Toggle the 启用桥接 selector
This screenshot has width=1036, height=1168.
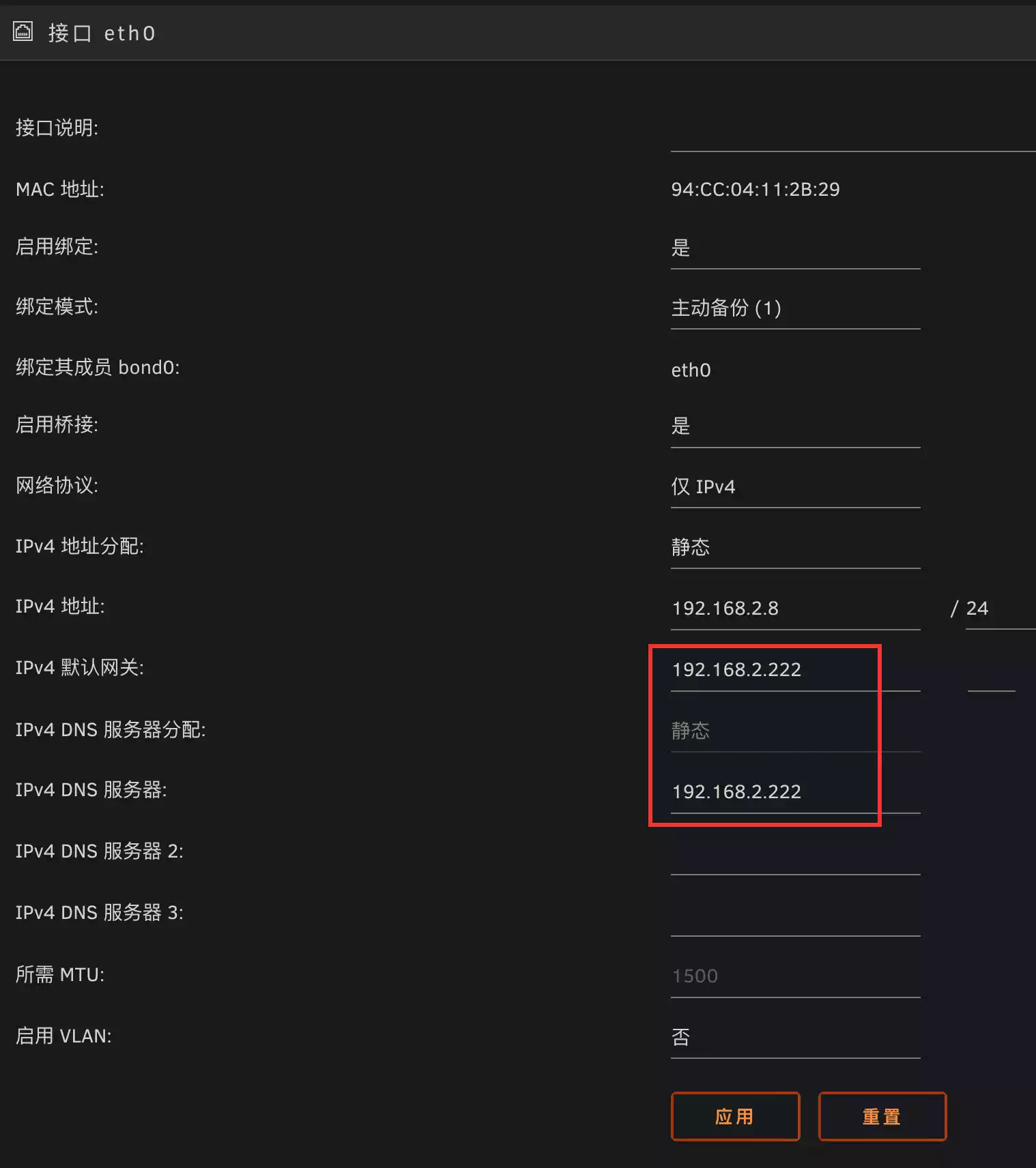point(794,427)
